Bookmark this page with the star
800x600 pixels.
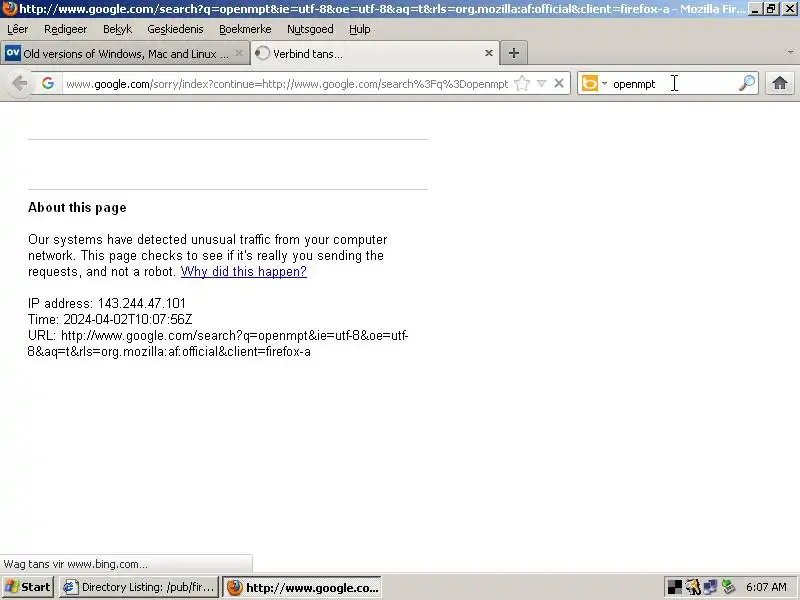[522, 83]
